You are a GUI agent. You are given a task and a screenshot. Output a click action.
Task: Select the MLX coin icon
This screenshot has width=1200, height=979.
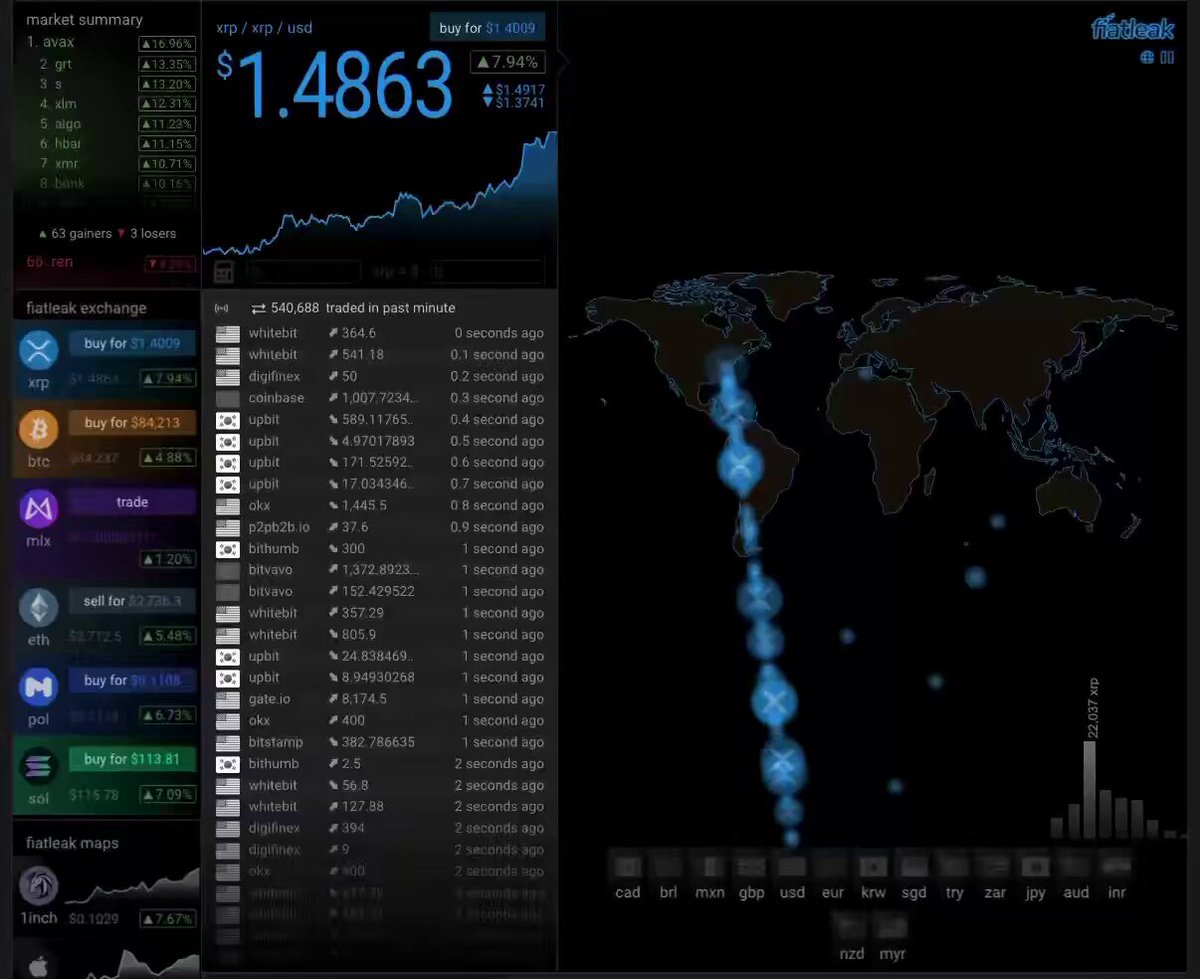39,509
